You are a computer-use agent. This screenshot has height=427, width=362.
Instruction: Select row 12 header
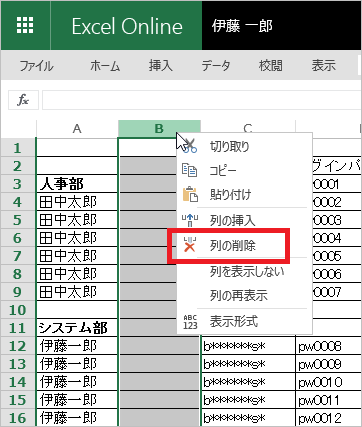(18, 346)
